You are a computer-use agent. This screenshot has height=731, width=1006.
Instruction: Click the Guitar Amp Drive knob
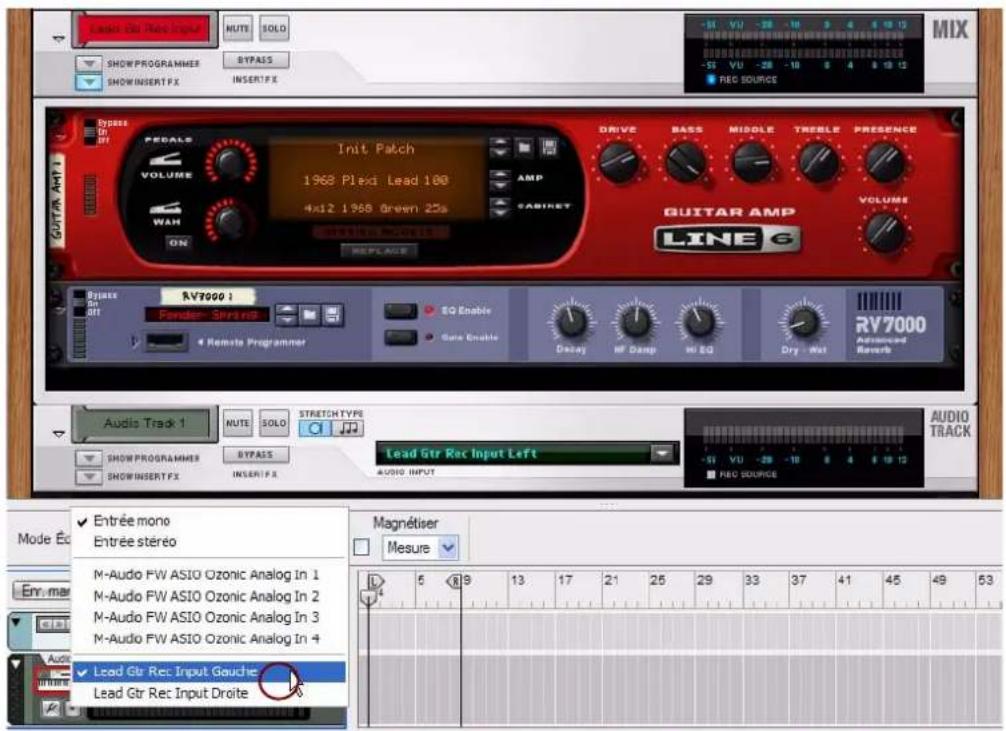click(618, 162)
